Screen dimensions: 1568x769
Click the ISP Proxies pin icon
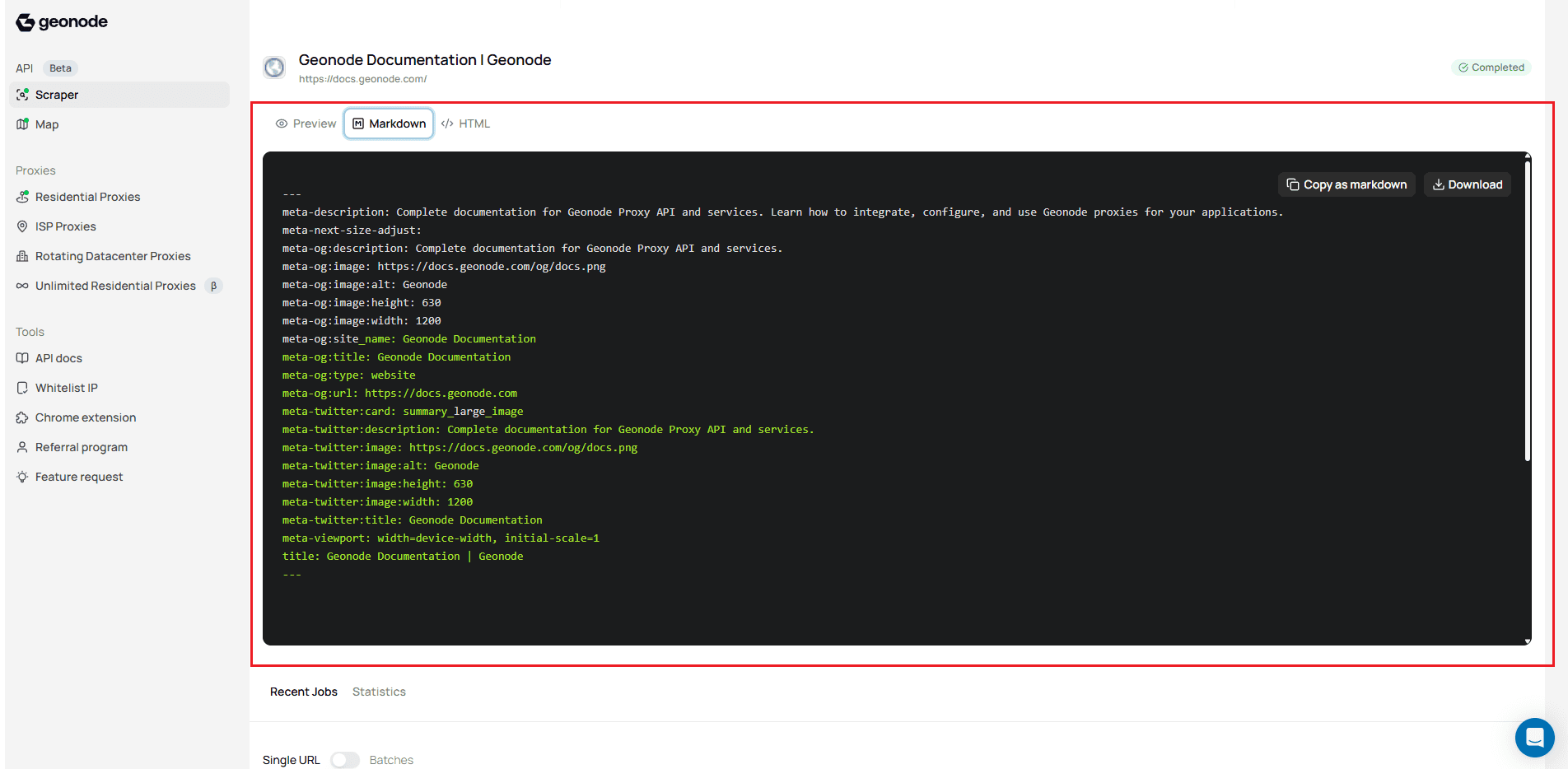pyautogui.click(x=22, y=226)
